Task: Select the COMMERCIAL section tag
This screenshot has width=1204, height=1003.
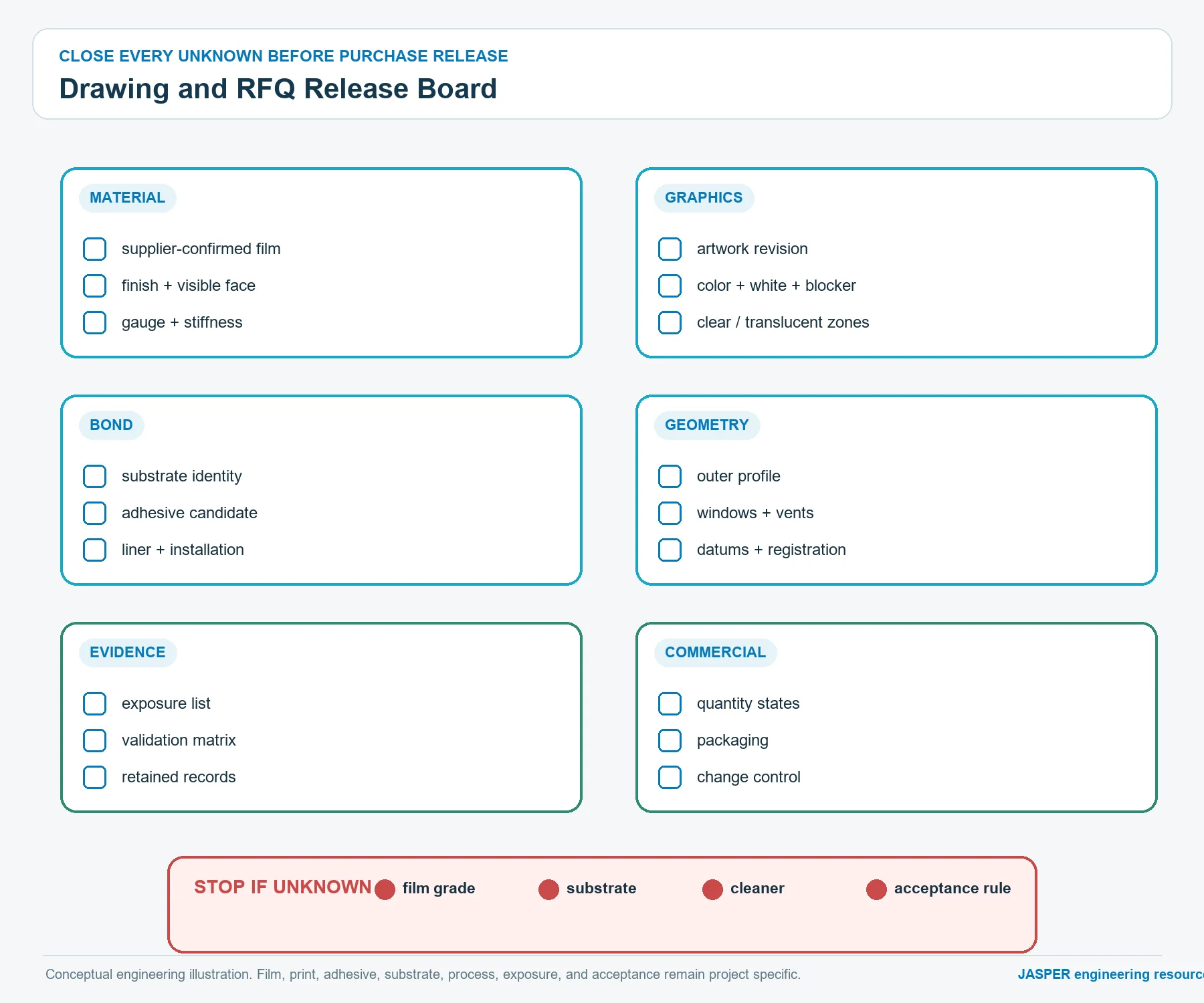Action: tap(715, 653)
